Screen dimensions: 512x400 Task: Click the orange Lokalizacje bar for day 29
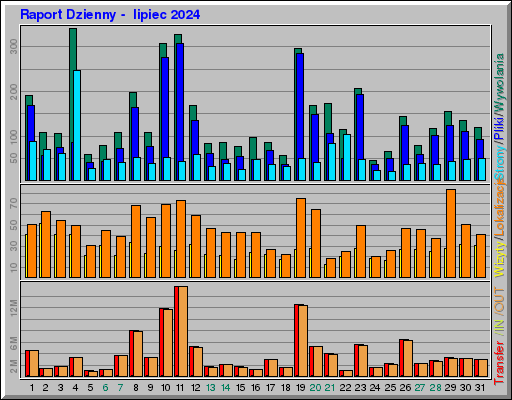[451, 233]
